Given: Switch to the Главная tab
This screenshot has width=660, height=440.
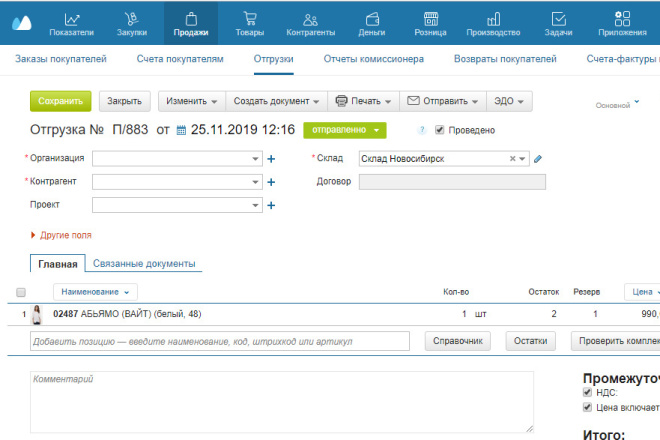Looking at the screenshot, I should pos(58,264).
